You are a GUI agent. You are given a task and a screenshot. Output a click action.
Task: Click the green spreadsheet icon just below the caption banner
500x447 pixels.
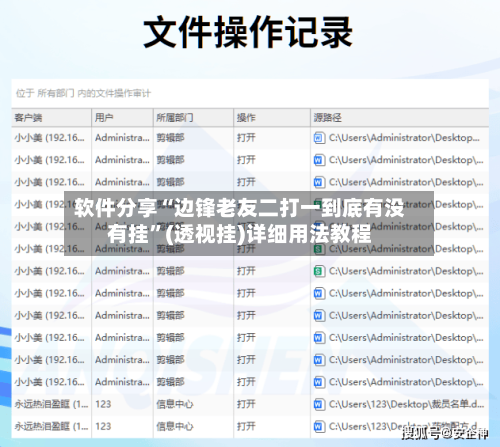point(318,271)
